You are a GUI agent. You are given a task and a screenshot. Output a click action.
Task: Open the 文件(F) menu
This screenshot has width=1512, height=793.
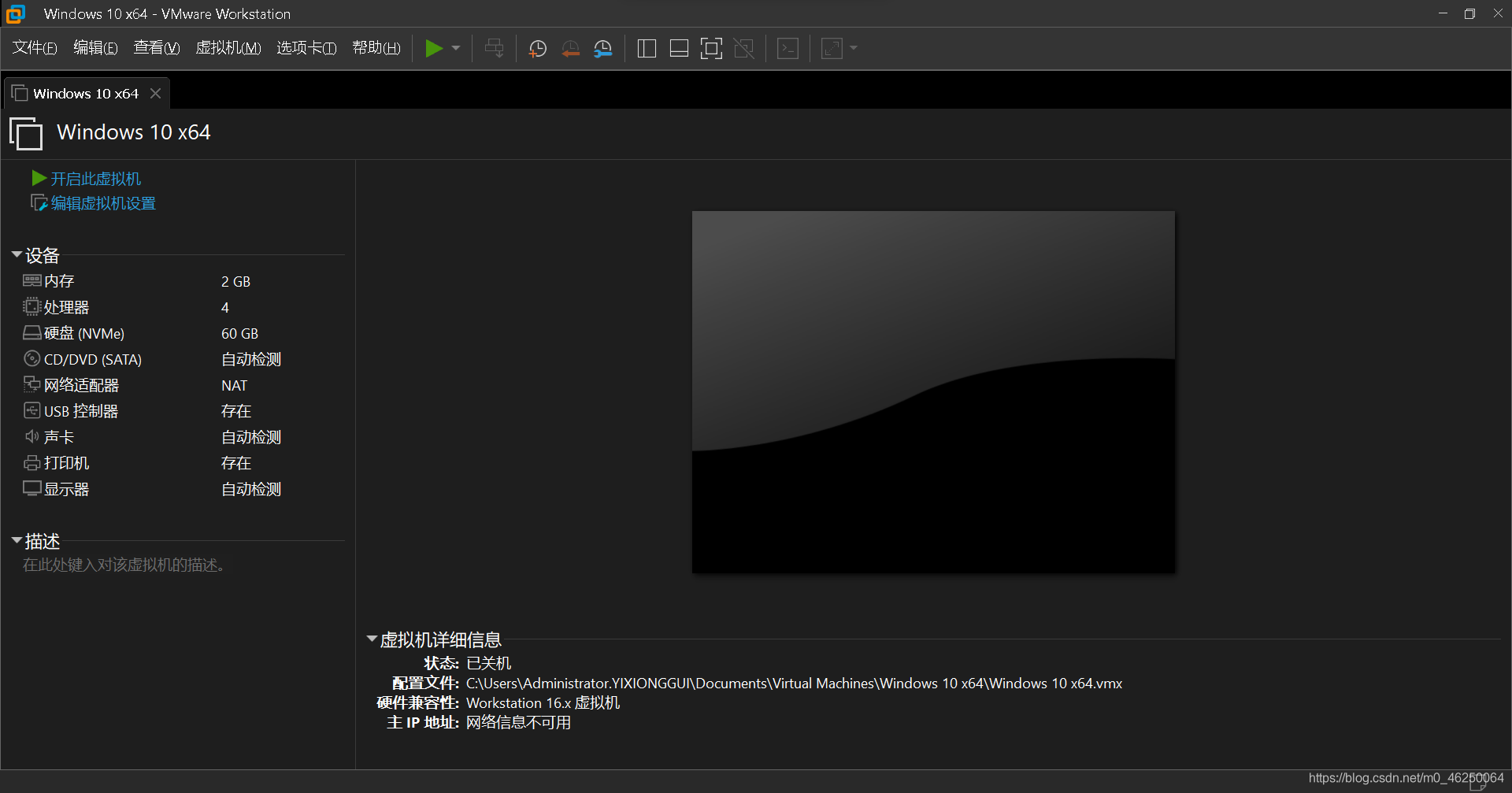click(x=35, y=48)
